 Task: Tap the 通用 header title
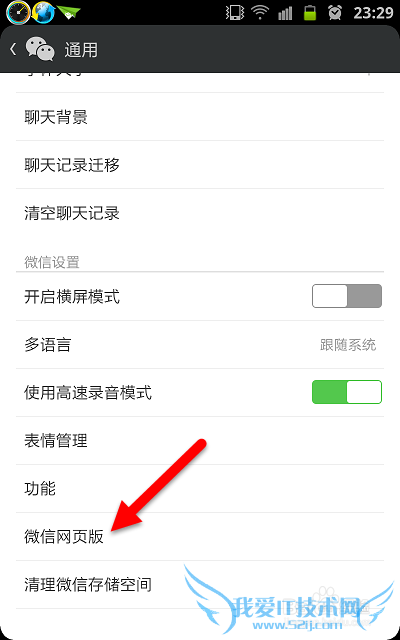point(81,50)
